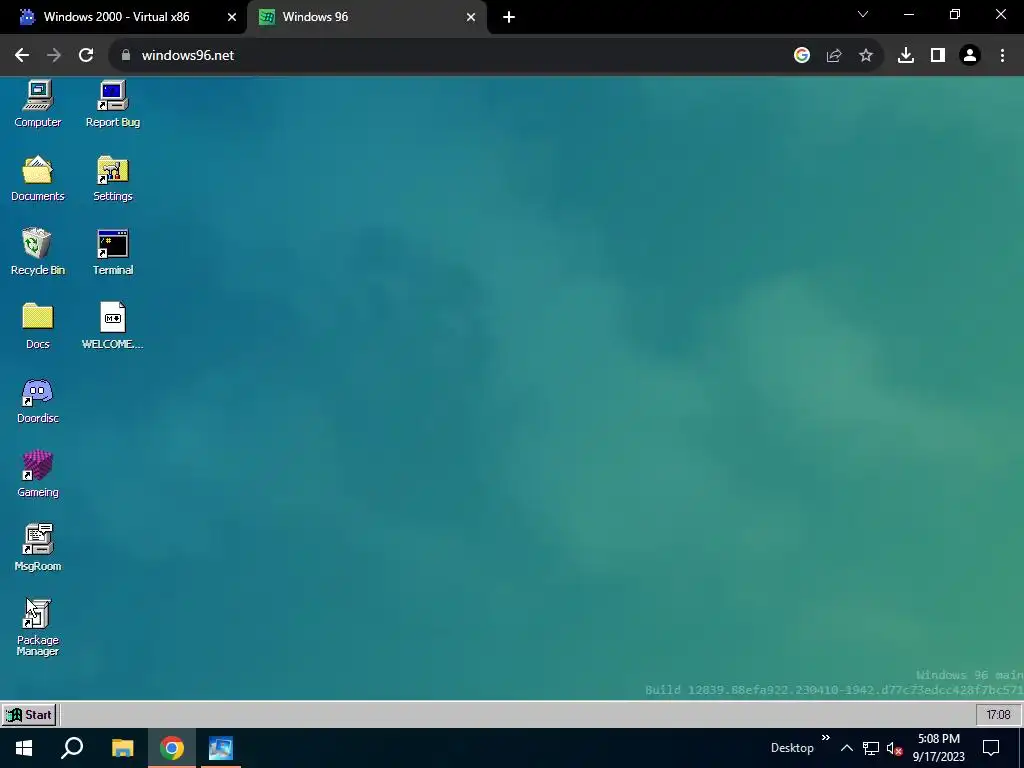Open the Report Bug shortcut
This screenshot has height=768, width=1024.
113,104
